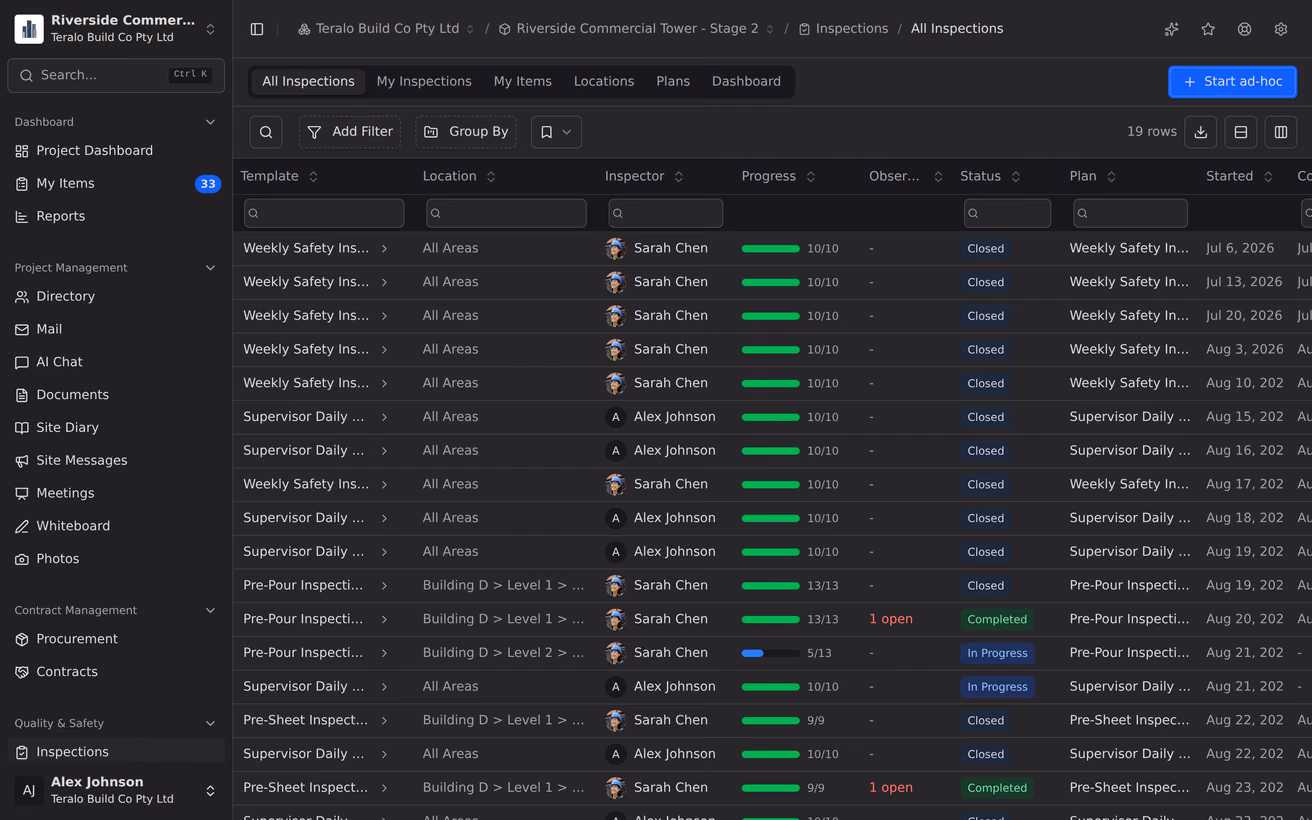Click the Group By button
Screen dimensions: 1312x820
click(x=466, y=132)
